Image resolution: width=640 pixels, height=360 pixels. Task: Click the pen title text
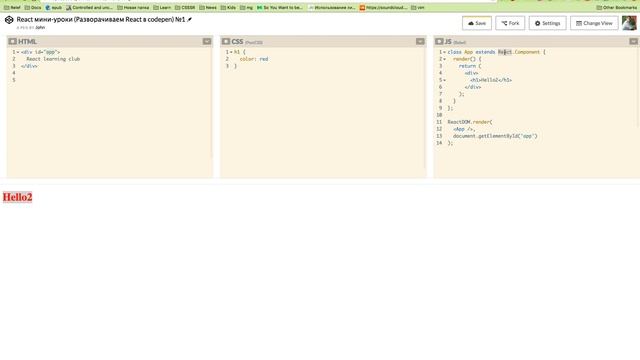pyautogui.click(x=101, y=20)
